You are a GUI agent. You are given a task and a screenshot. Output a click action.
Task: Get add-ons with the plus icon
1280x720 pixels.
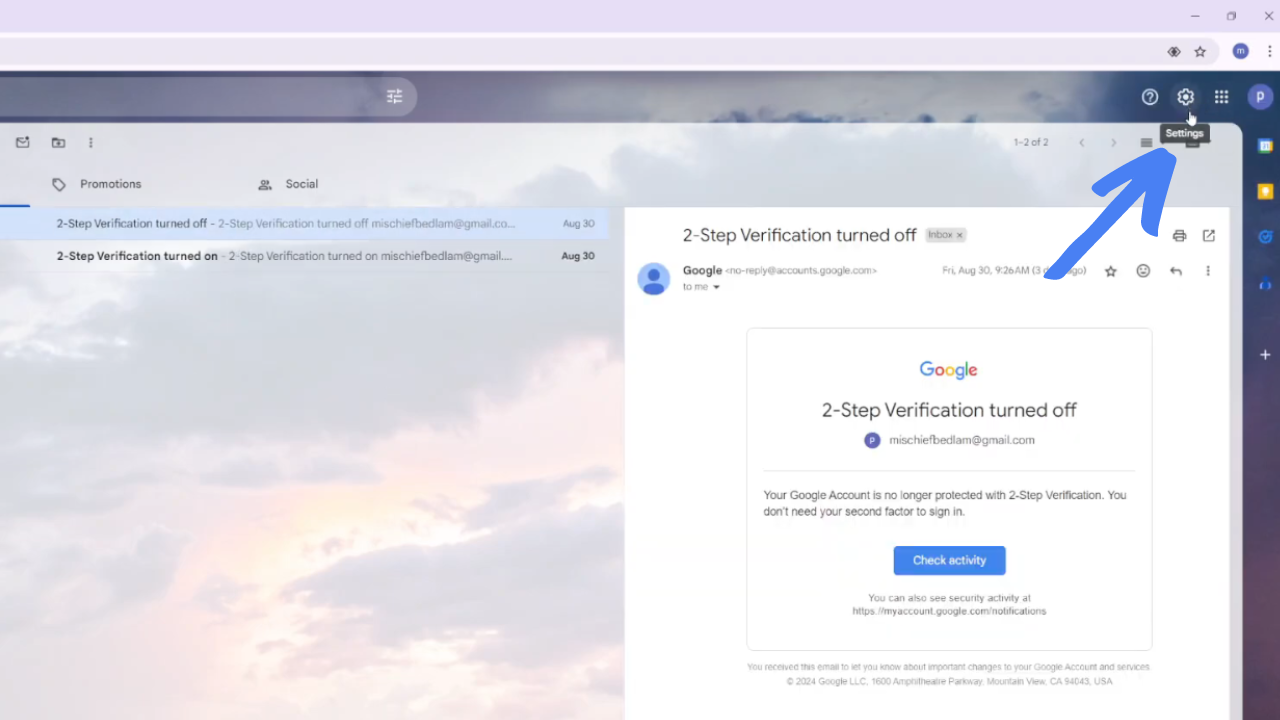pyautogui.click(x=1265, y=354)
